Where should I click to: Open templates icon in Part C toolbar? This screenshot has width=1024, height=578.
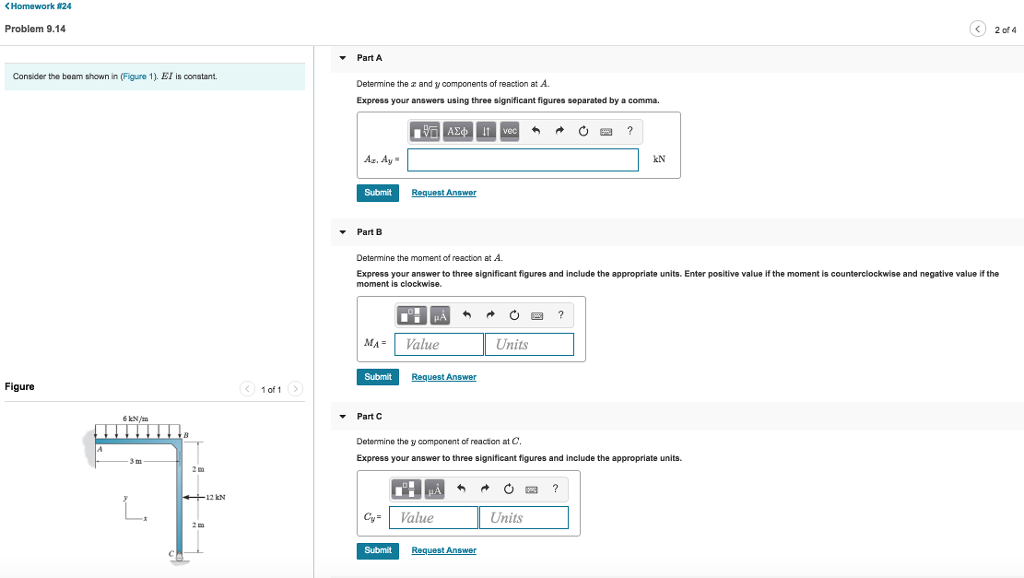click(x=406, y=489)
